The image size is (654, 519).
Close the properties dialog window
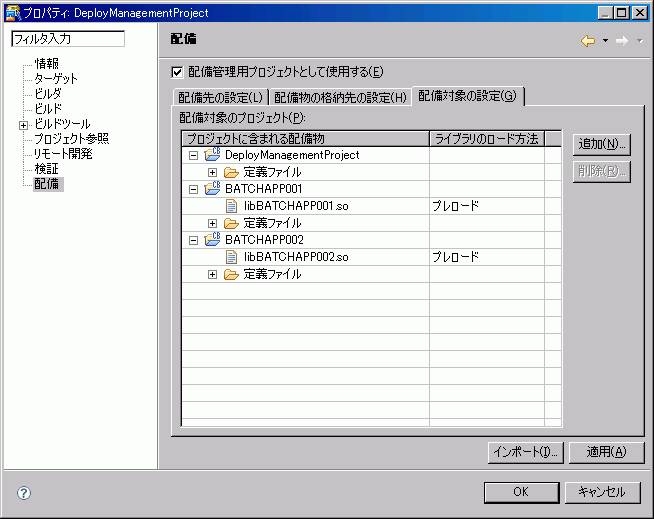(x=640, y=13)
